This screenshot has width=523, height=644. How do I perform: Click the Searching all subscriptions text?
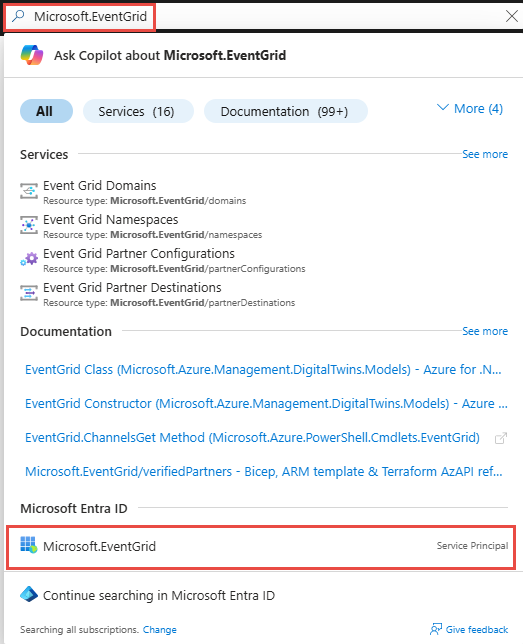(79, 630)
